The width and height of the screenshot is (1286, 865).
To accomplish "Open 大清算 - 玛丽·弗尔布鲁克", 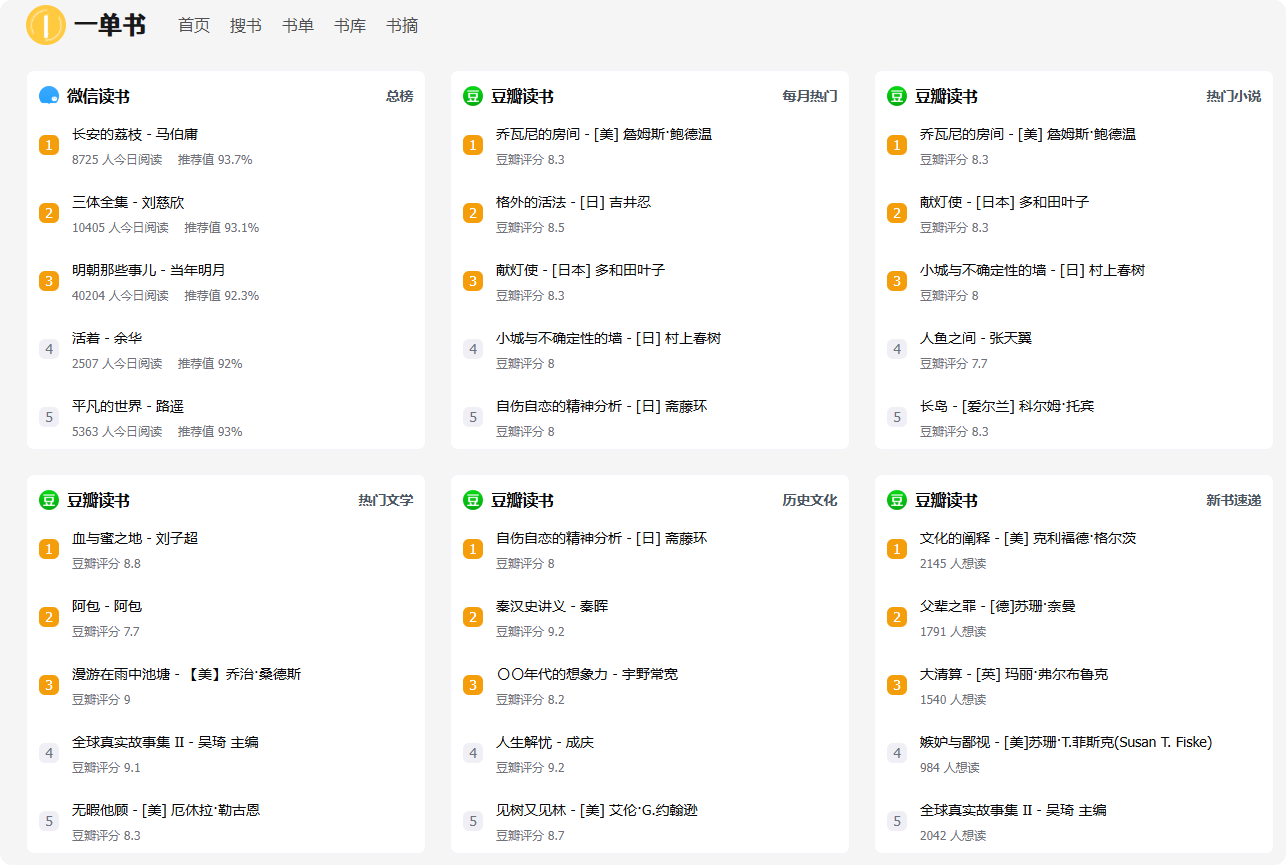I will click(1014, 674).
